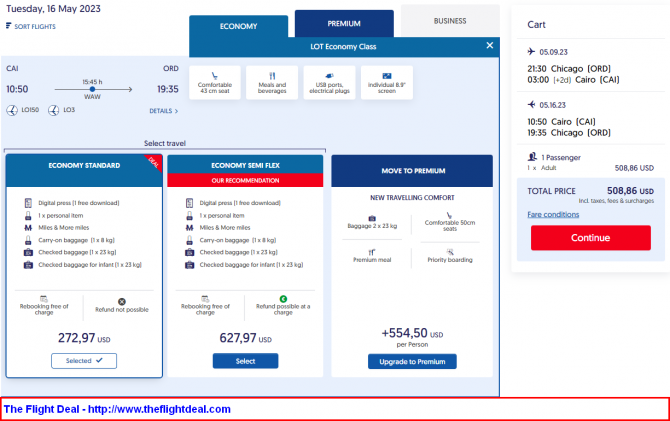Click Upgrade to Premium button
This screenshot has width=670, height=421.
(412, 362)
